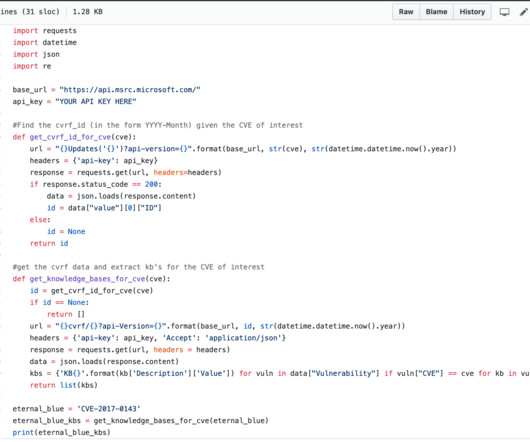
Task: Click the print(eternal_blue_kbs) line
Action: (x=62, y=433)
